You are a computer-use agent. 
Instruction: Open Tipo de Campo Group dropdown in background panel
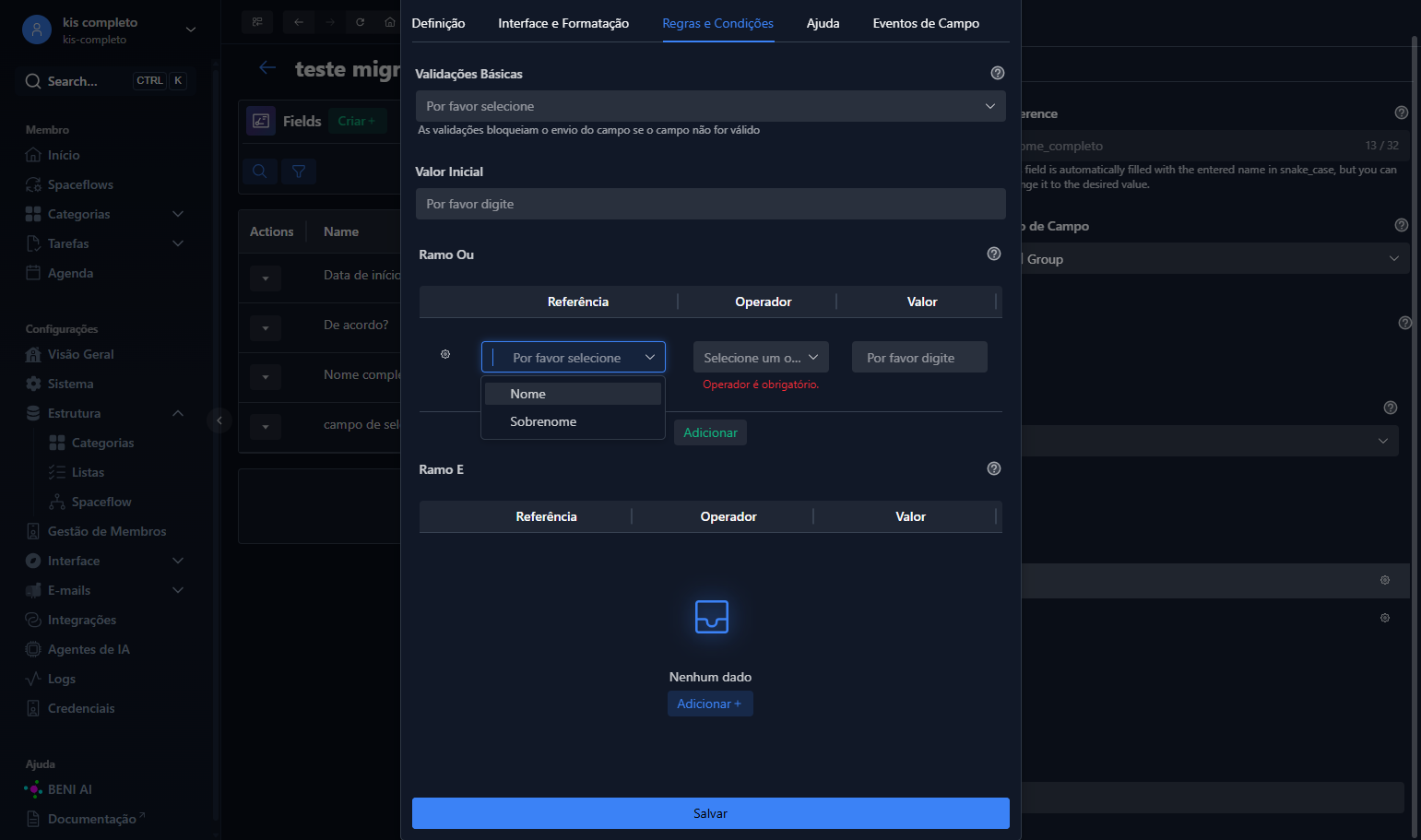pyautogui.click(x=1214, y=259)
